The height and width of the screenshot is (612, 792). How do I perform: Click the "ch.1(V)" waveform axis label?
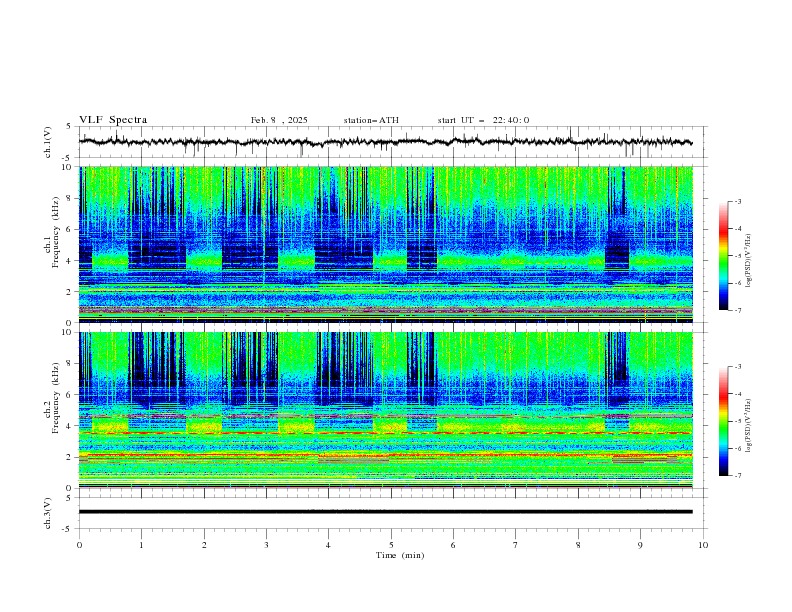click(48, 142)
